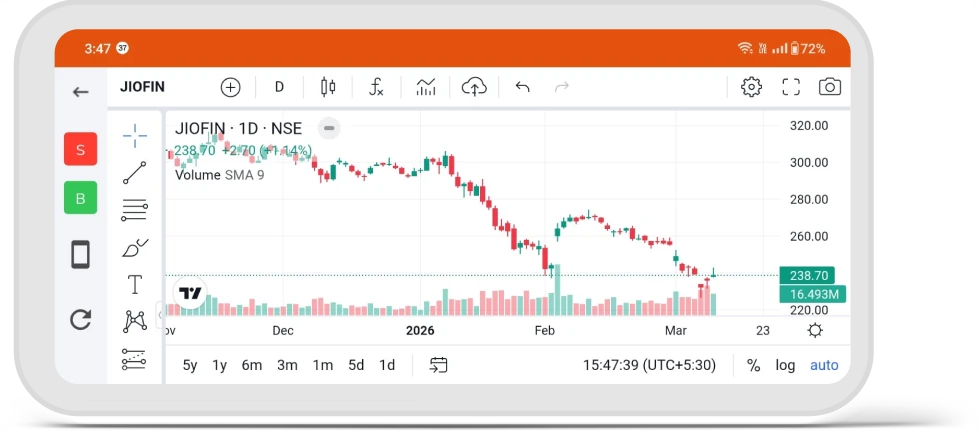
Task: Select the trend line drawing tool
Action: pos(135,173)
